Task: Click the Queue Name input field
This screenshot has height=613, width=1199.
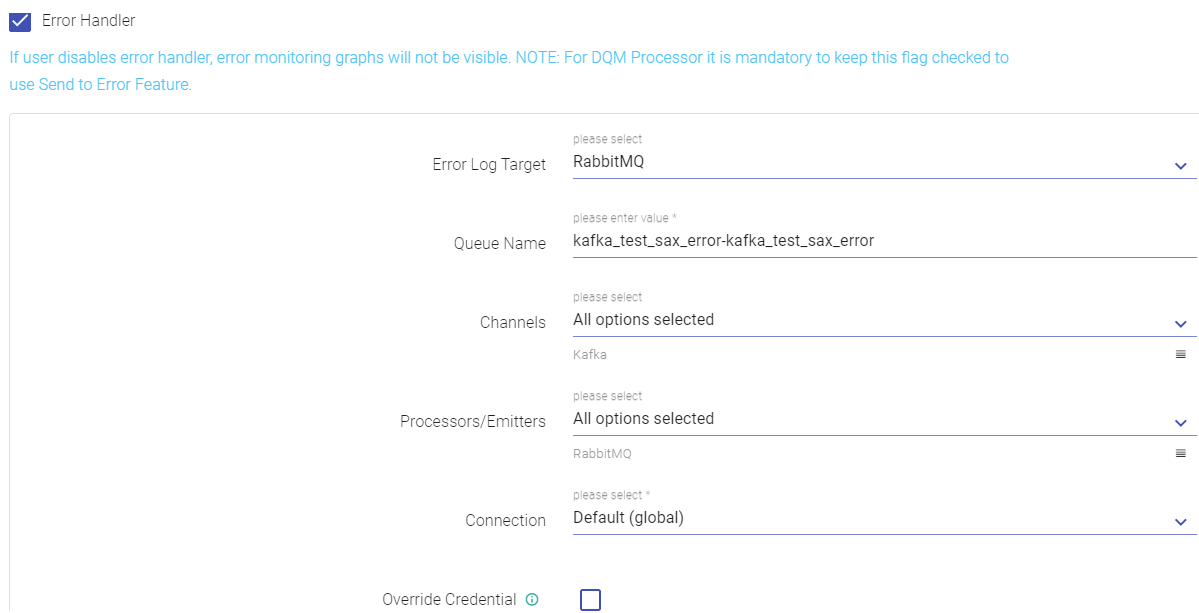Action: [885, 242]
